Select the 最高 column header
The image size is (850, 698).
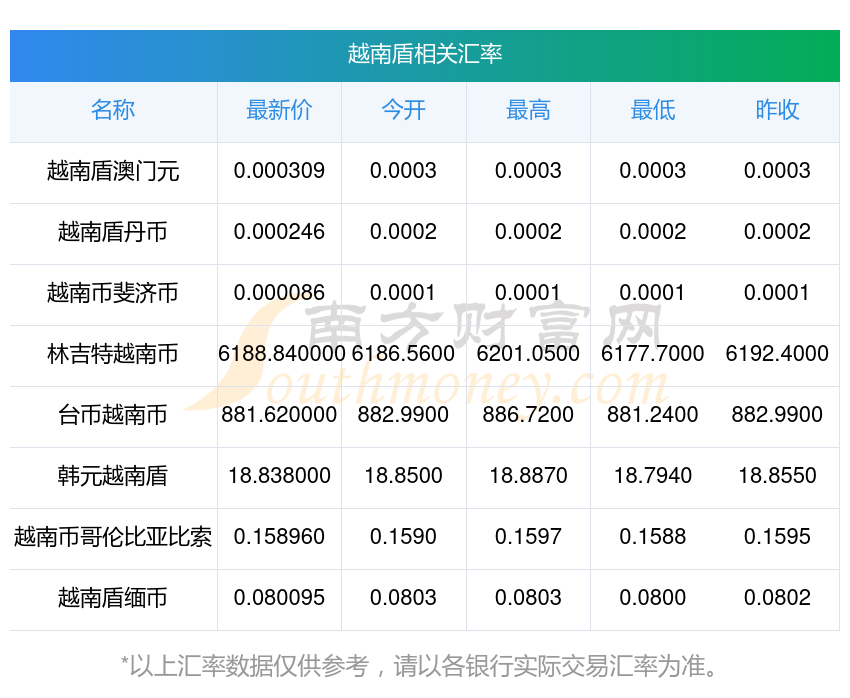click(528, 110)
